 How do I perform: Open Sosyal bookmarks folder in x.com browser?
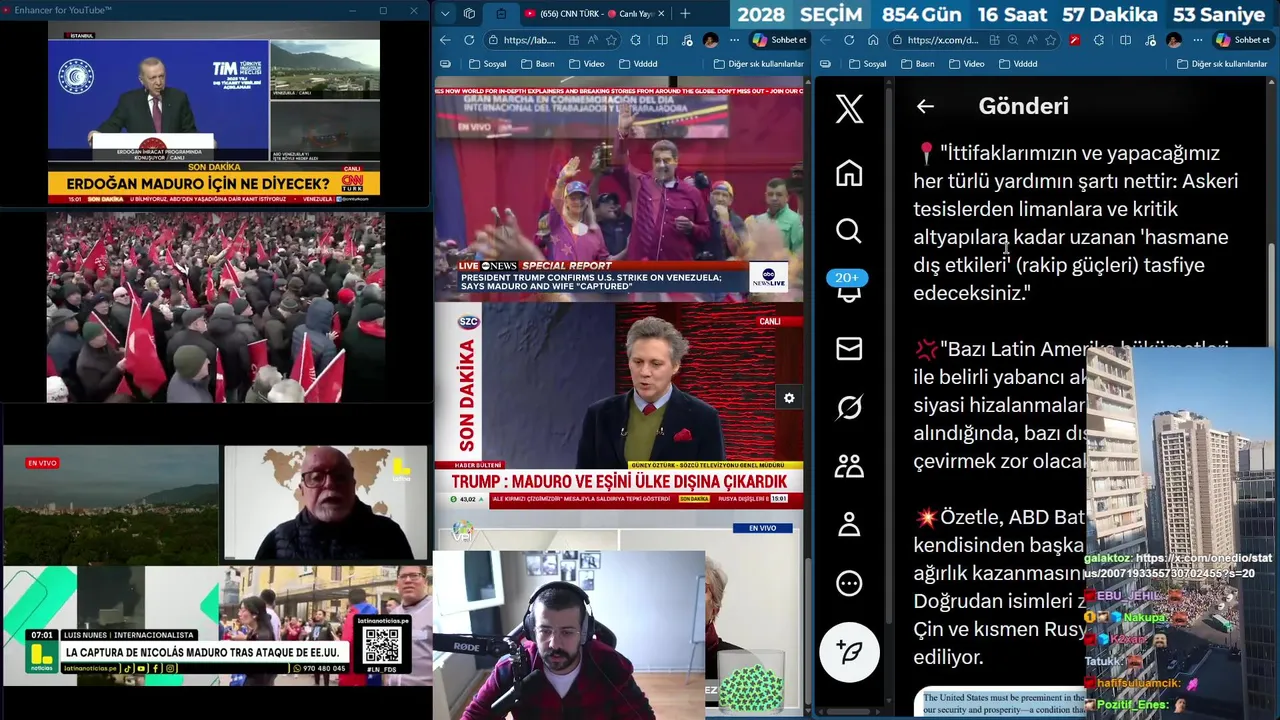tap(866, 64)
